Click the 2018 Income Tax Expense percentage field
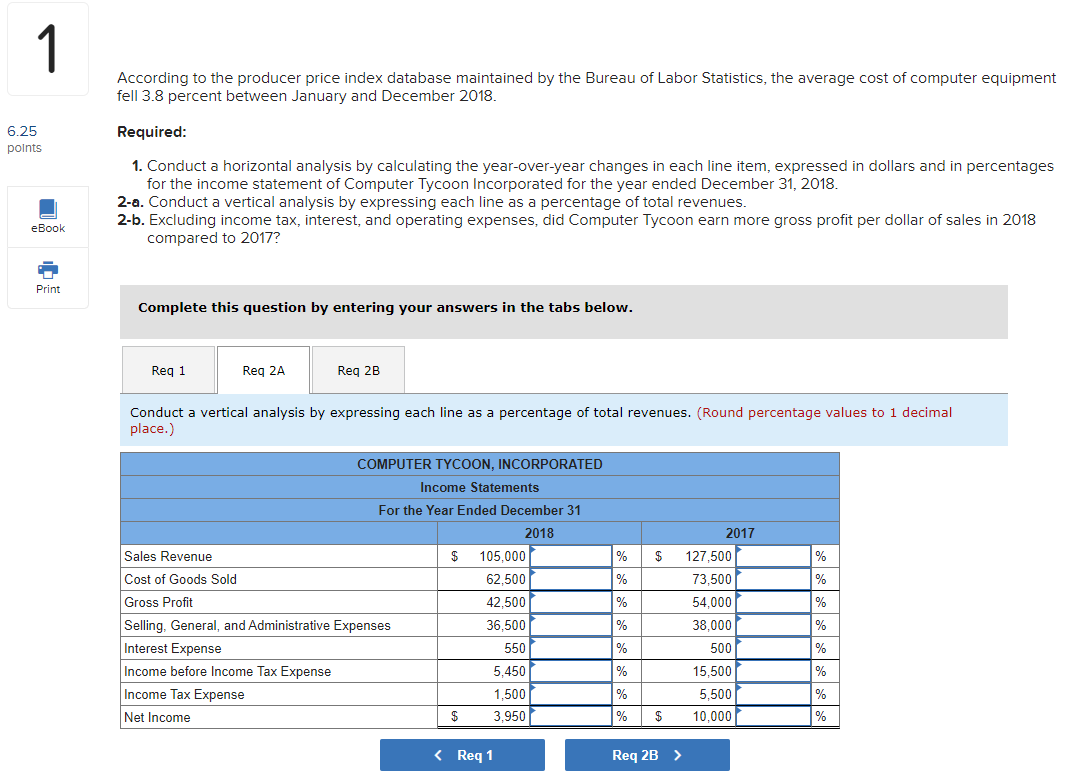 tap(571, 694)
